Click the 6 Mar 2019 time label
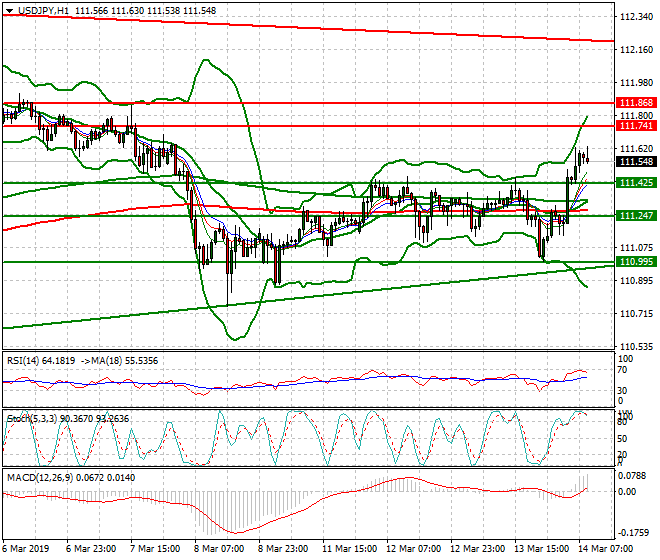Image resolution: width=660 pixels, height=560 pixels. [26, 549]
